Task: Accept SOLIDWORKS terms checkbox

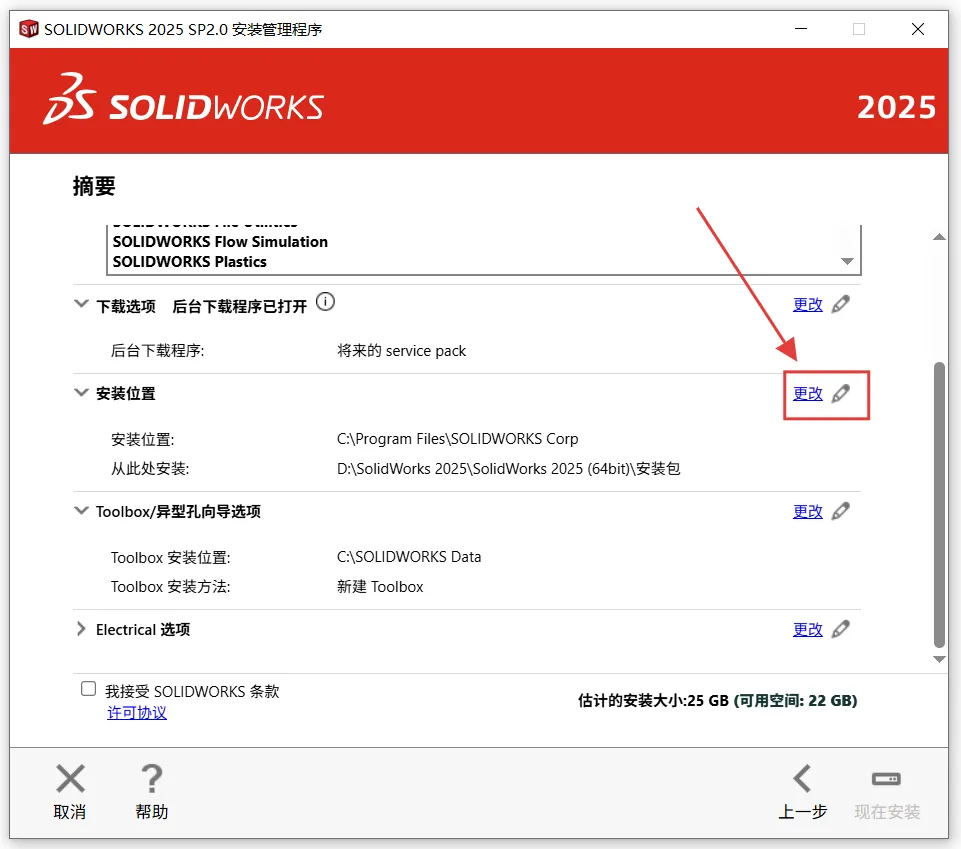Action: click(x=88, y=688)
